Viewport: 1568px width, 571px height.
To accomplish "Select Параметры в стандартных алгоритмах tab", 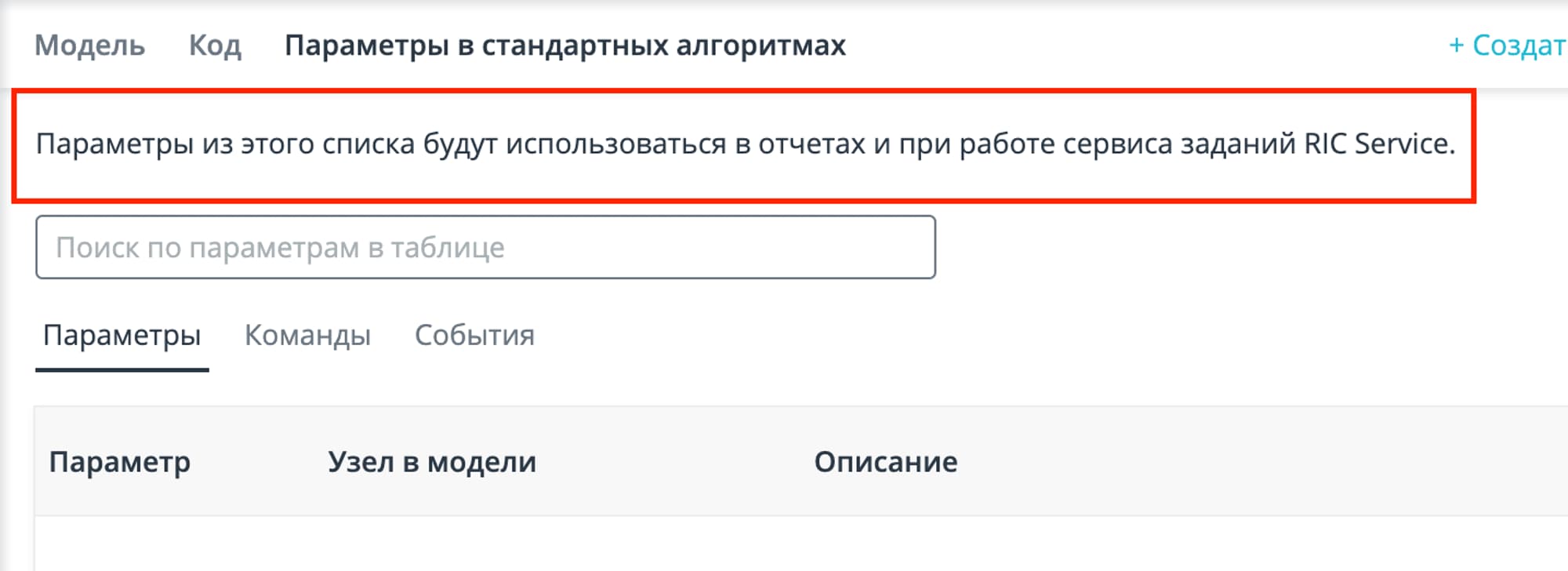I will 564,45.
